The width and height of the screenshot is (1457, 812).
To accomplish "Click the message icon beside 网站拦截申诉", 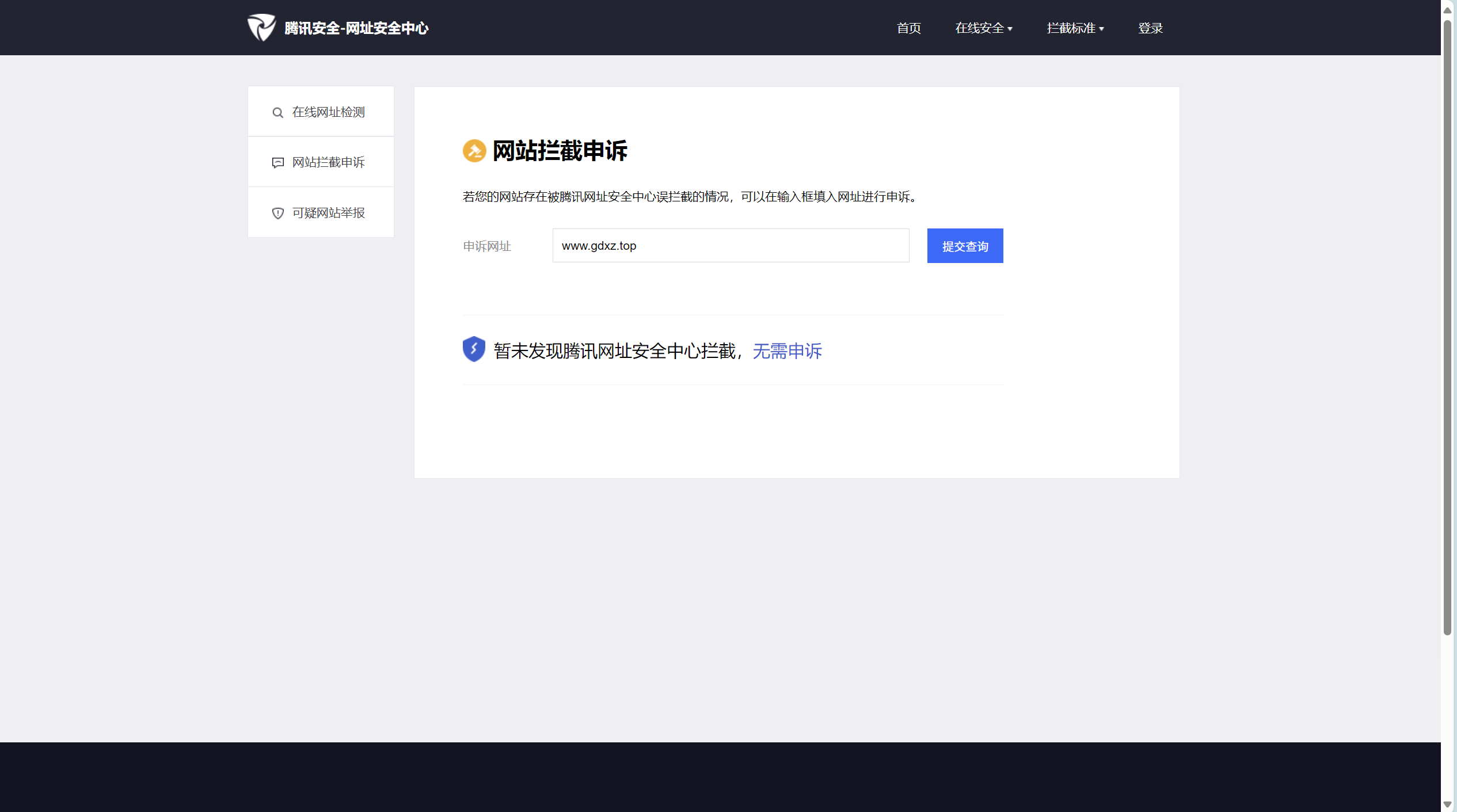I will (x=277, y=163).
